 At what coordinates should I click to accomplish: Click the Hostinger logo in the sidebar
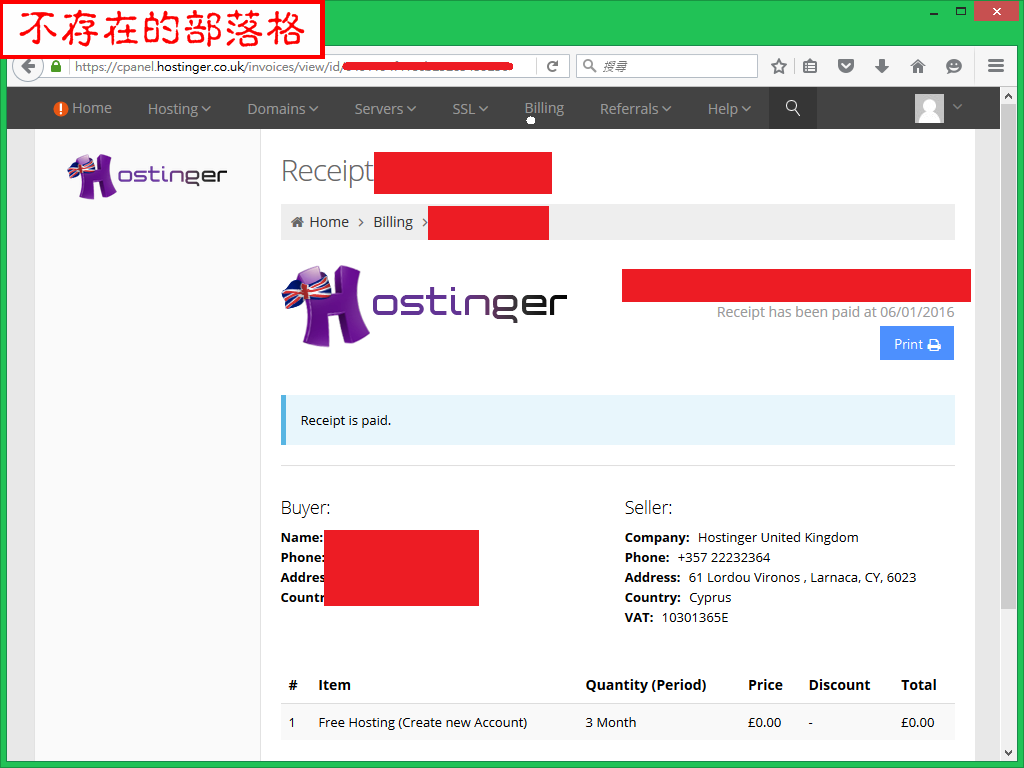pos(148,176)
